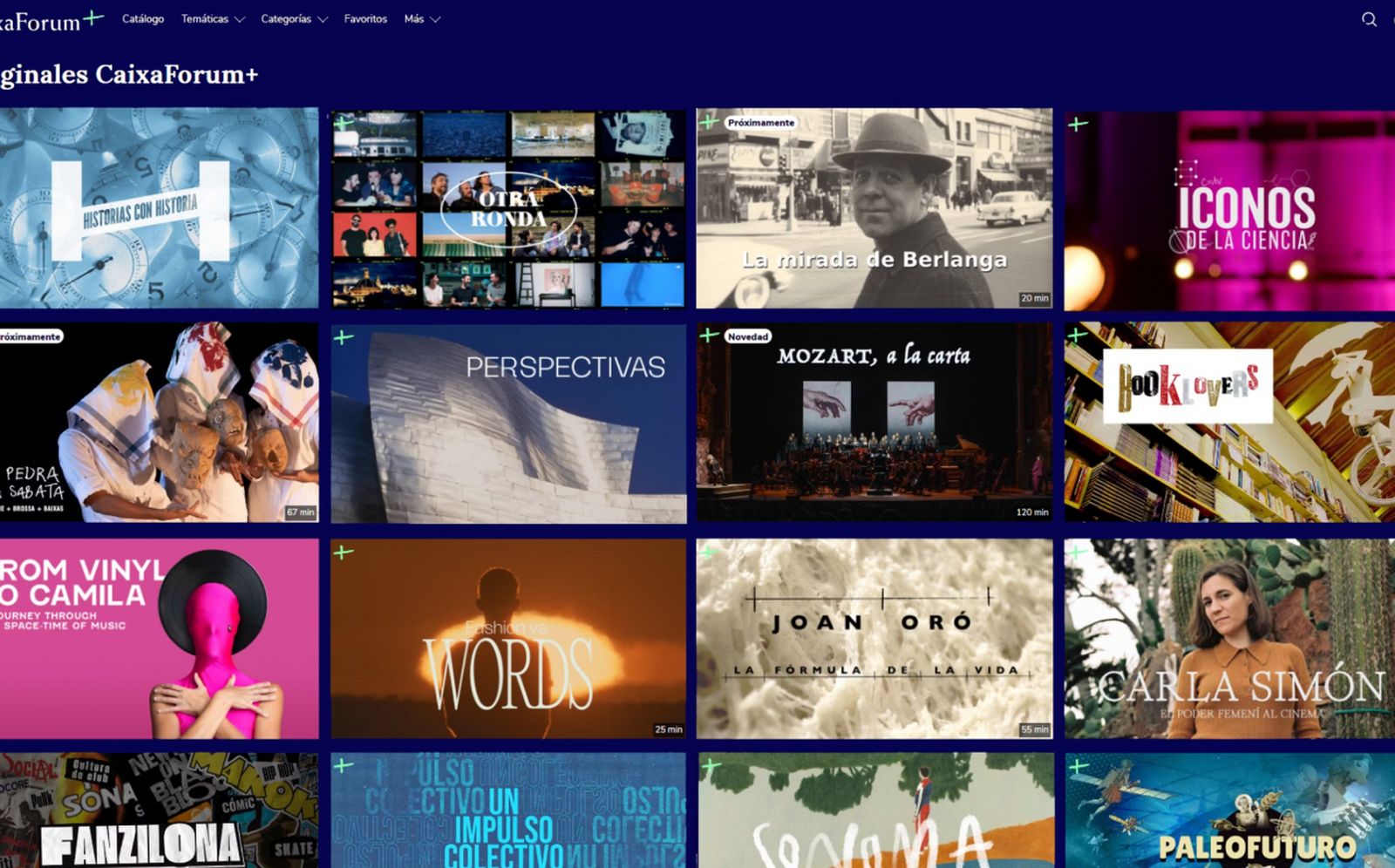The height and width of the screenshot is (868, 1395).
Task: Expand the Temáticas dropdown
Action: [x=213, y=19]
